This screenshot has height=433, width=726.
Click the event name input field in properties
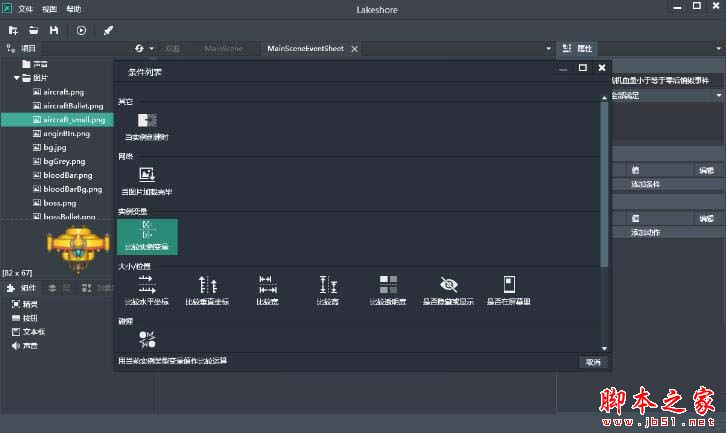coord(667,81)
